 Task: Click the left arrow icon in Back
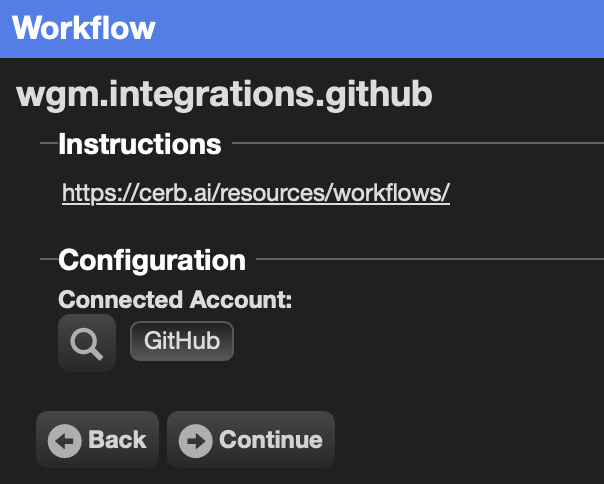[x=64, y=441]
